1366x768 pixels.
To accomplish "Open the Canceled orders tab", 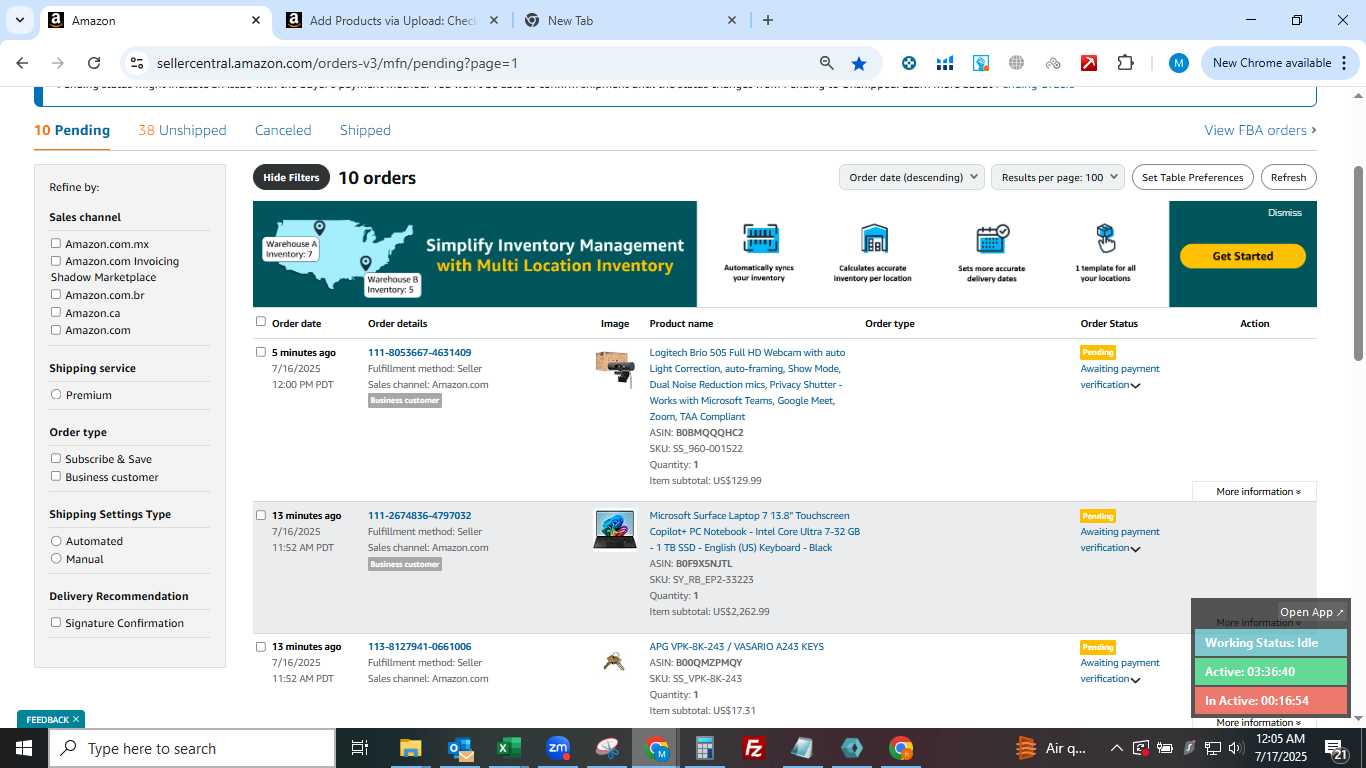I will [283, 130].
